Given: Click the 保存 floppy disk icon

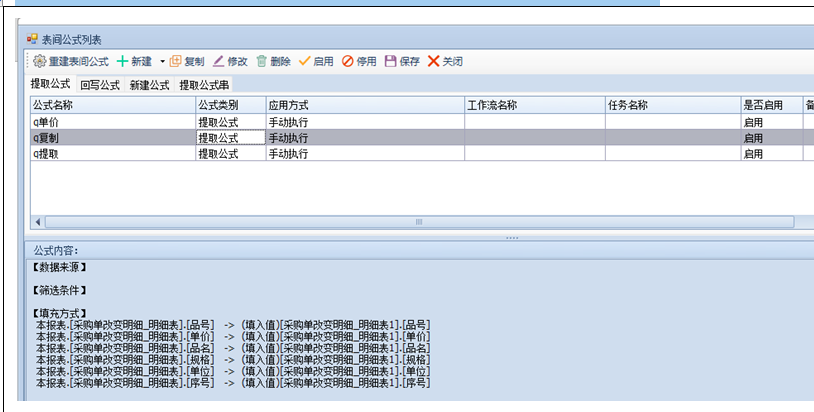Looking at the screenshot, I should tap(391, 61).
